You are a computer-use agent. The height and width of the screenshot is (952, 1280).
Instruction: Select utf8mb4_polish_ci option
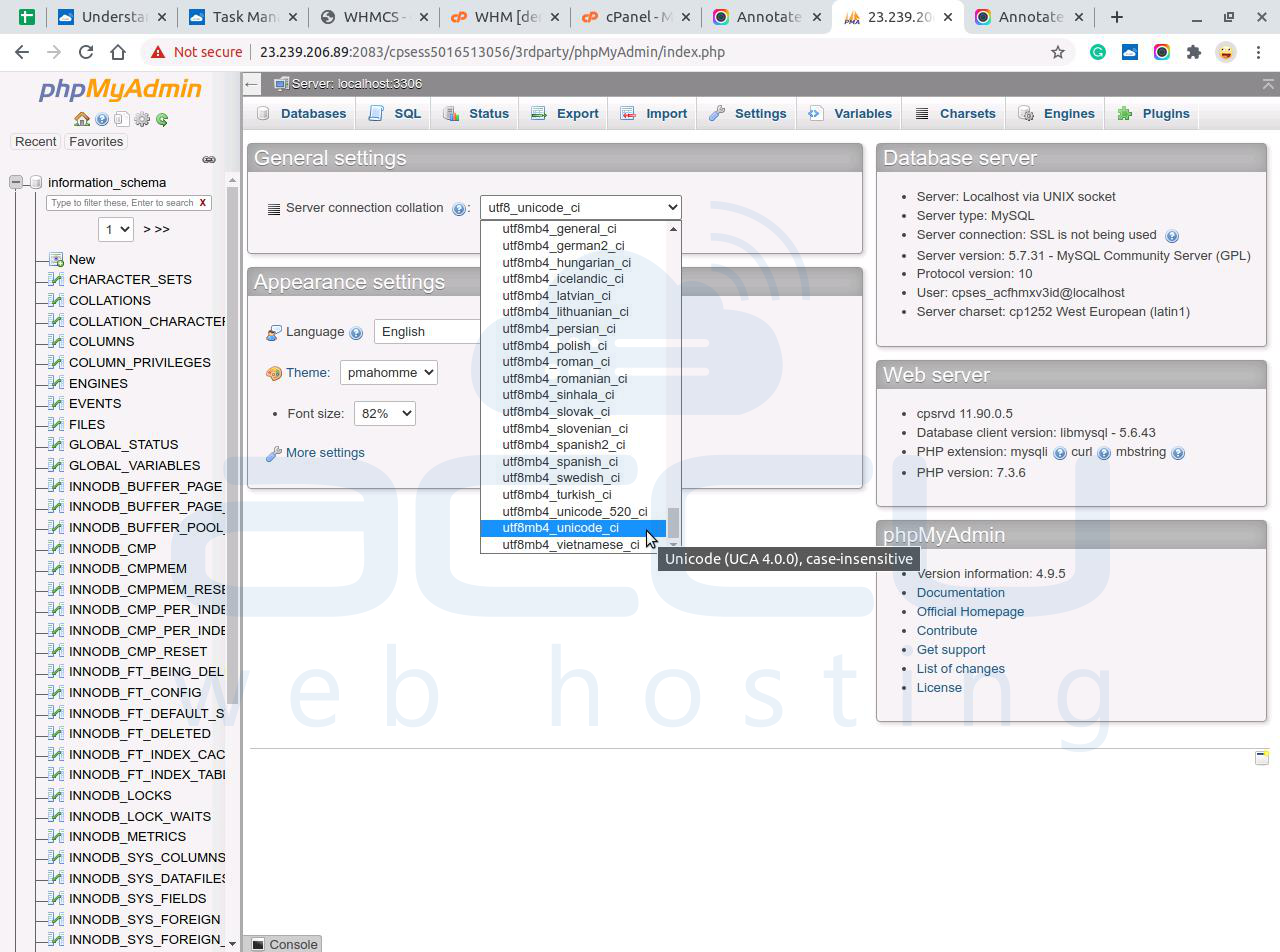coord(573,345)
